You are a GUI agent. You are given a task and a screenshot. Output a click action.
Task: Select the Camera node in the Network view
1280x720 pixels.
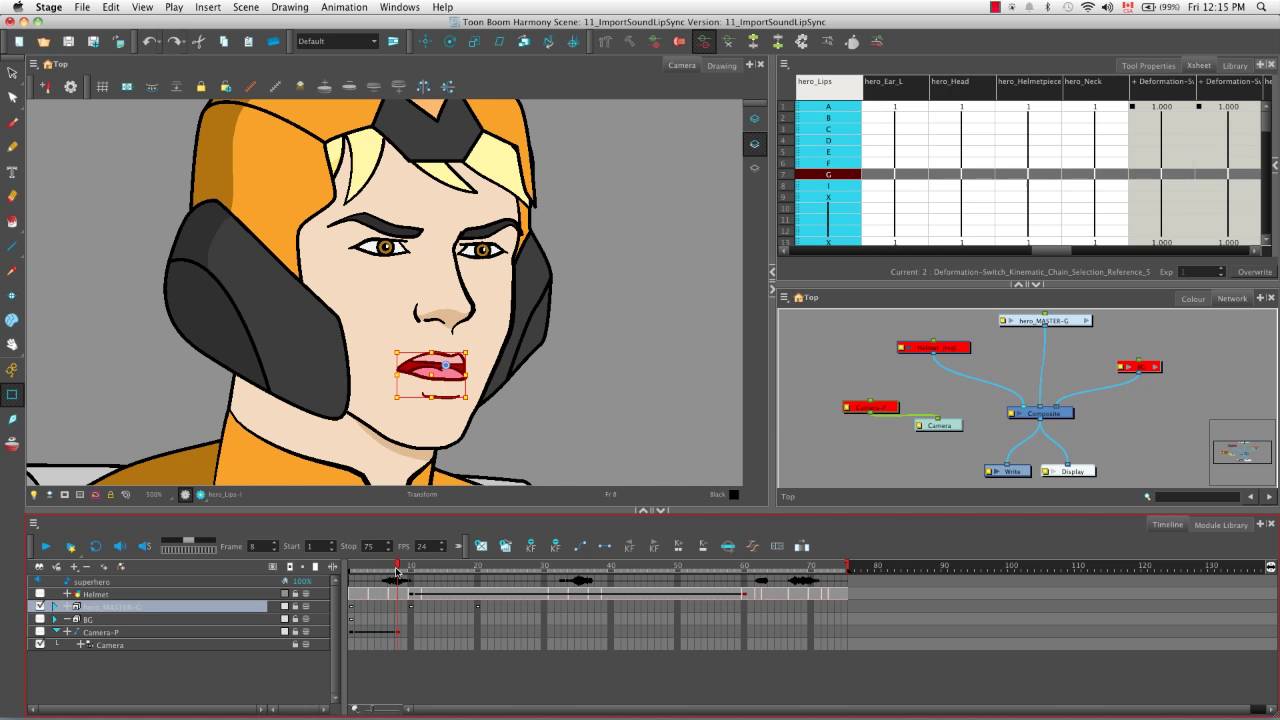[x=939, y=425]
